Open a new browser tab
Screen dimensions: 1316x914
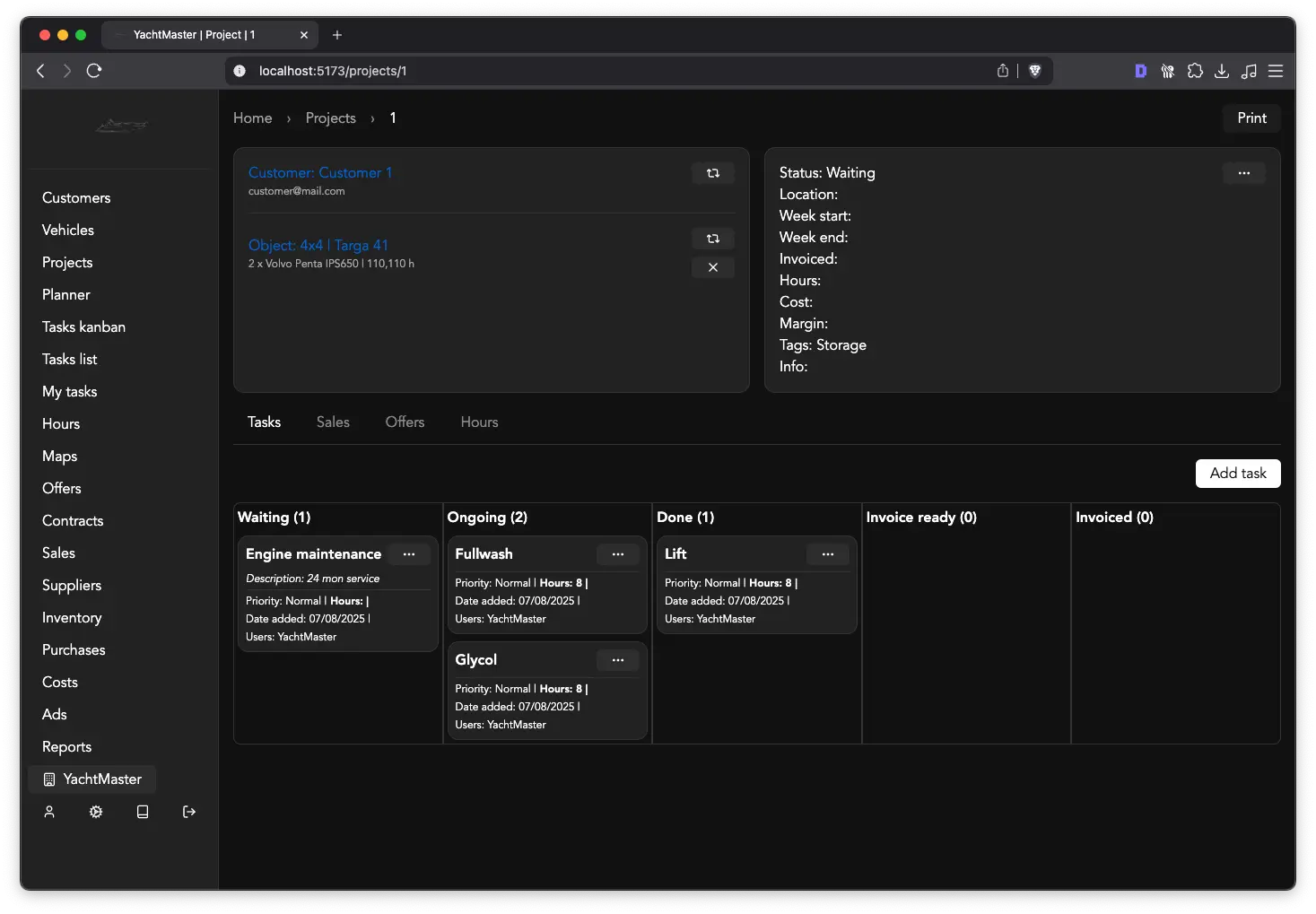337,35
